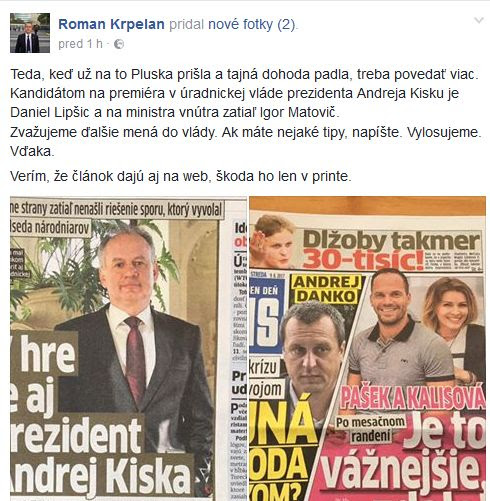This screenshot has width=490, height=501.
Task: Open the Roman Krpelan name link
Action: tap(111, 24)
